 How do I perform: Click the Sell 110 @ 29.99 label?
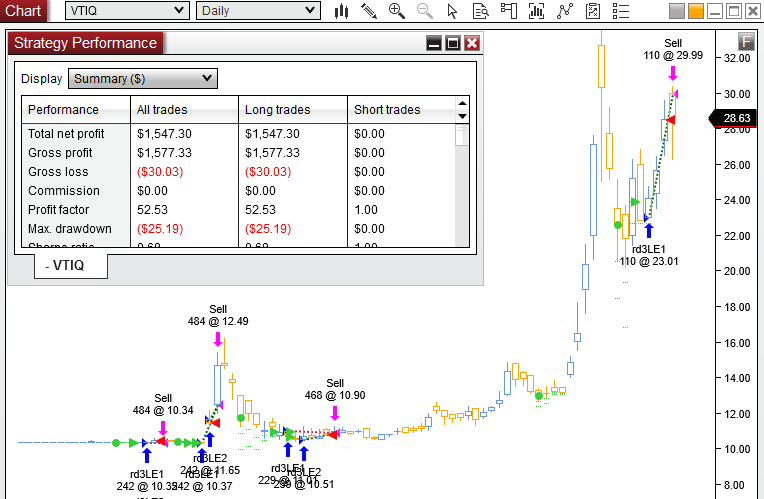[673, 49]
